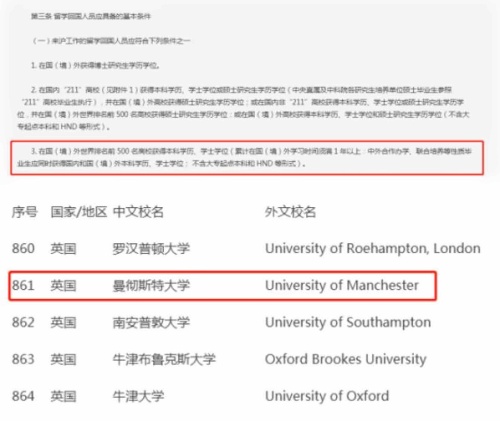
Task: Select the 外文校名 column header
Action: pyautogui.click(x=290, y=212)
